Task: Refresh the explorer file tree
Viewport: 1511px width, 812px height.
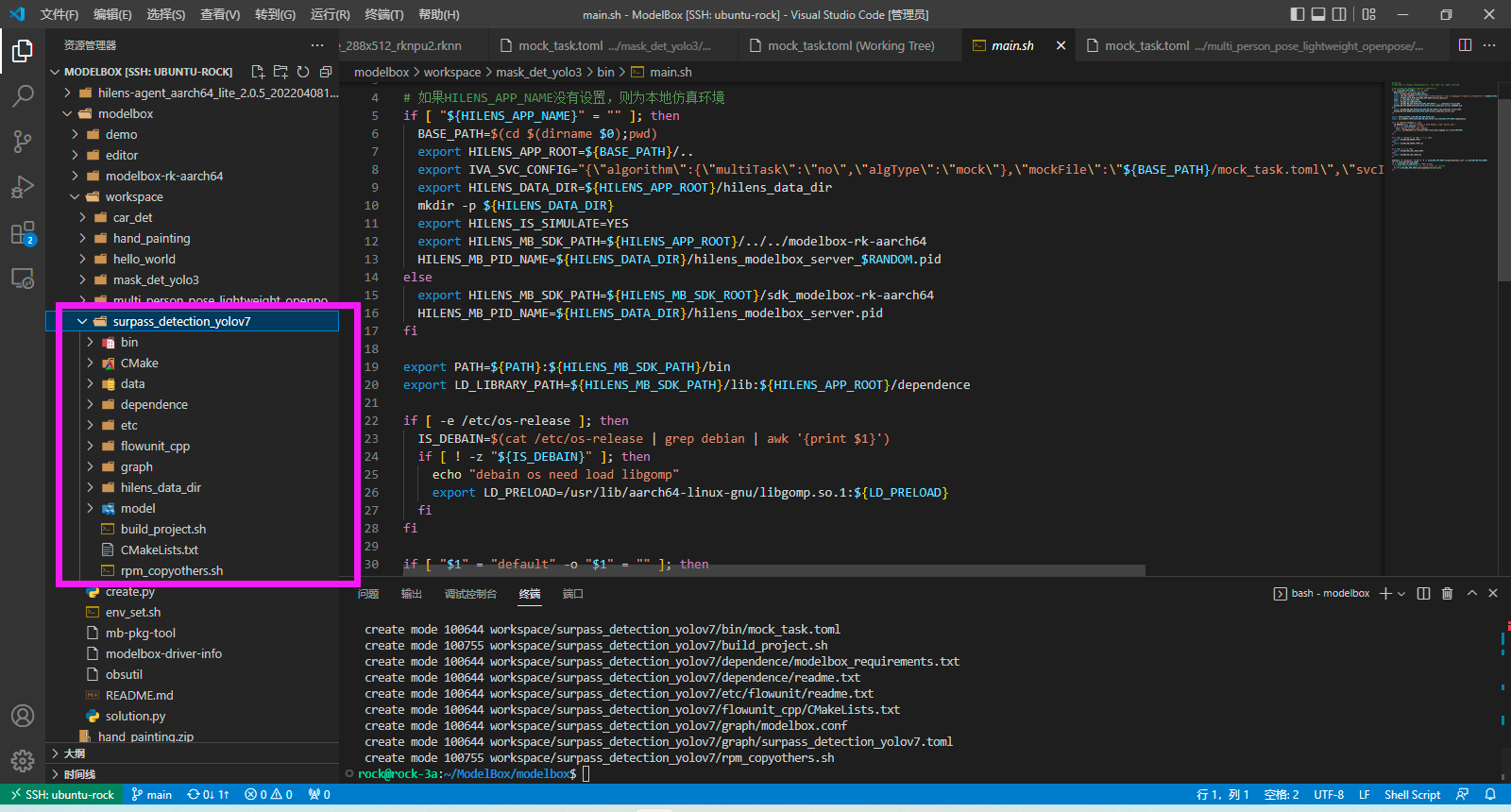Action: [x=303, y=72]
